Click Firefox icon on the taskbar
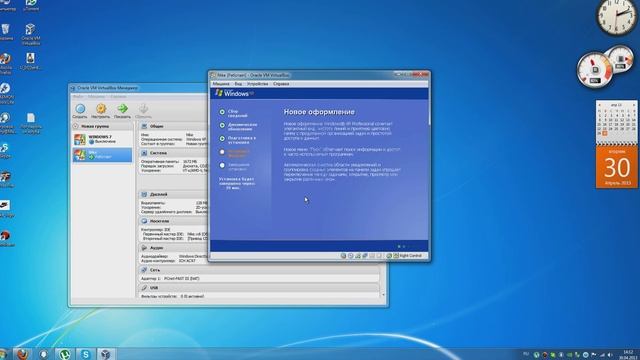The height and width of the screenshot is (360, 640). click(x=23, y=354)
